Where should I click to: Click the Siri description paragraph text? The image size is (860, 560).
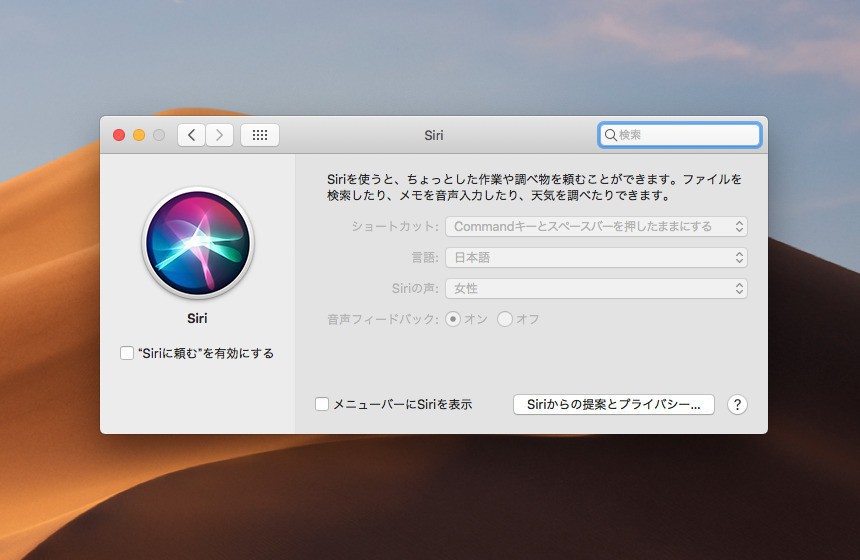[535, 188]
